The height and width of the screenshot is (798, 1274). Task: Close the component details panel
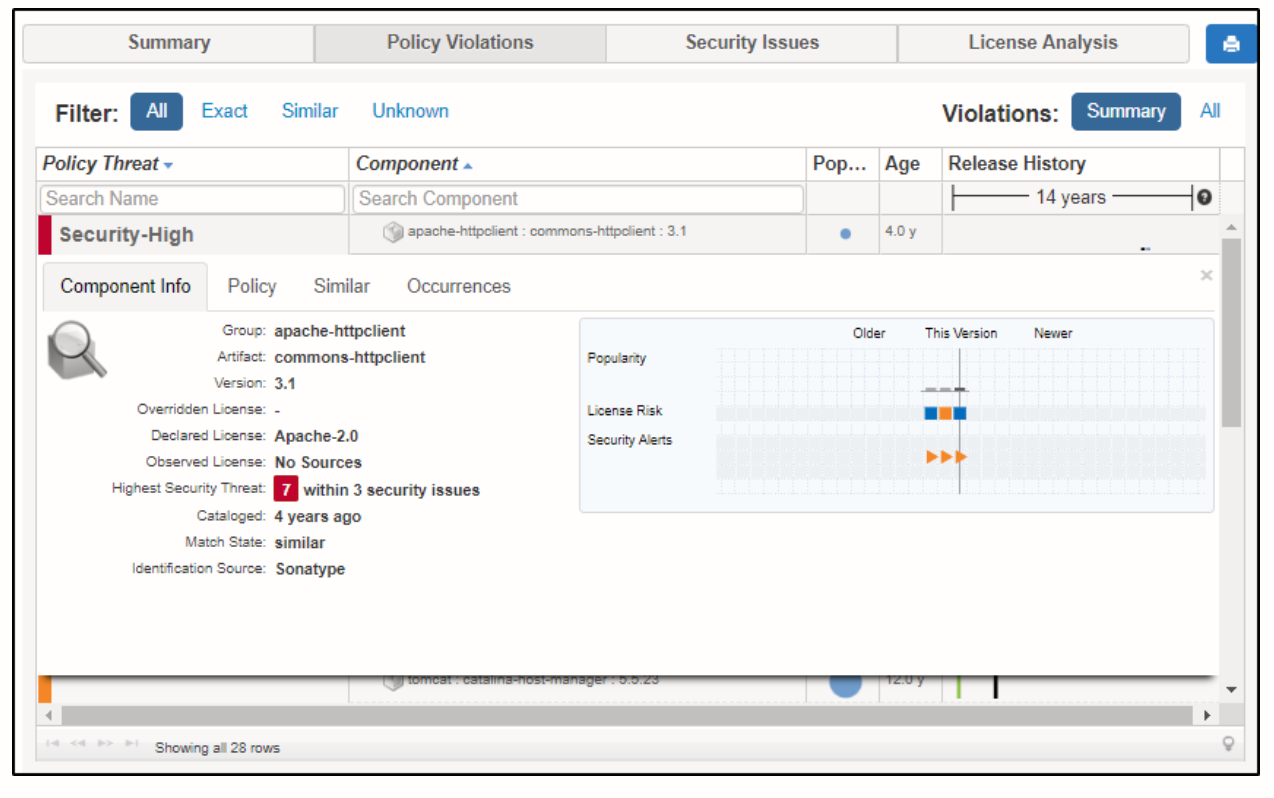[1206, 275]
